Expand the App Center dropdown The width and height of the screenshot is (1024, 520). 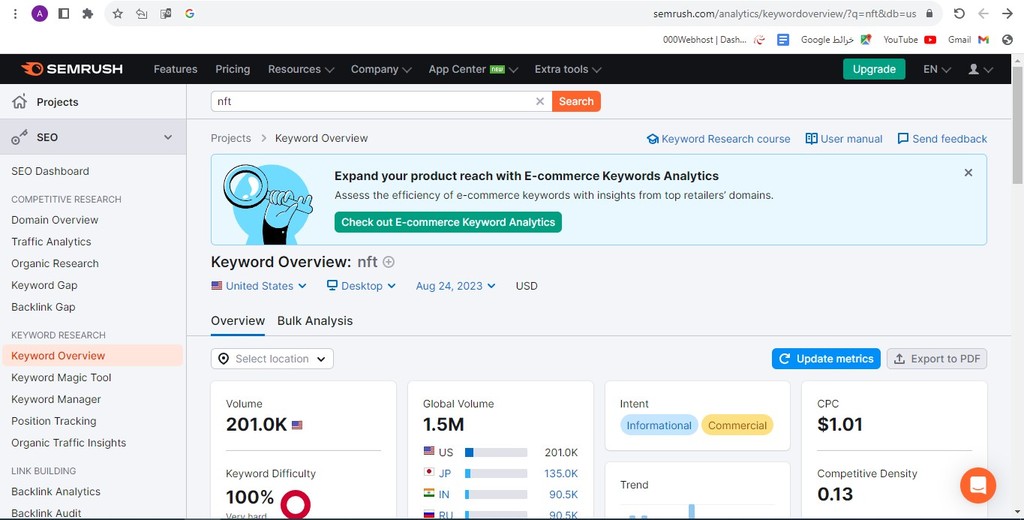click(473, 69)
